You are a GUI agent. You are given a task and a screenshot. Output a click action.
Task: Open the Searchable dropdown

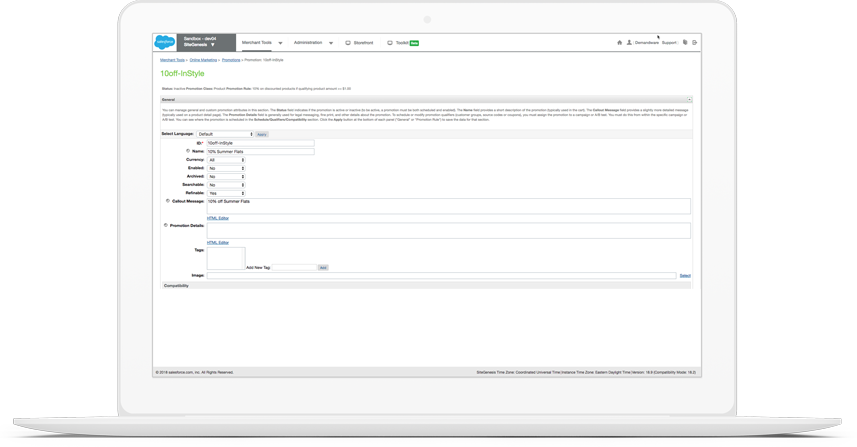[x=226, y=185]
